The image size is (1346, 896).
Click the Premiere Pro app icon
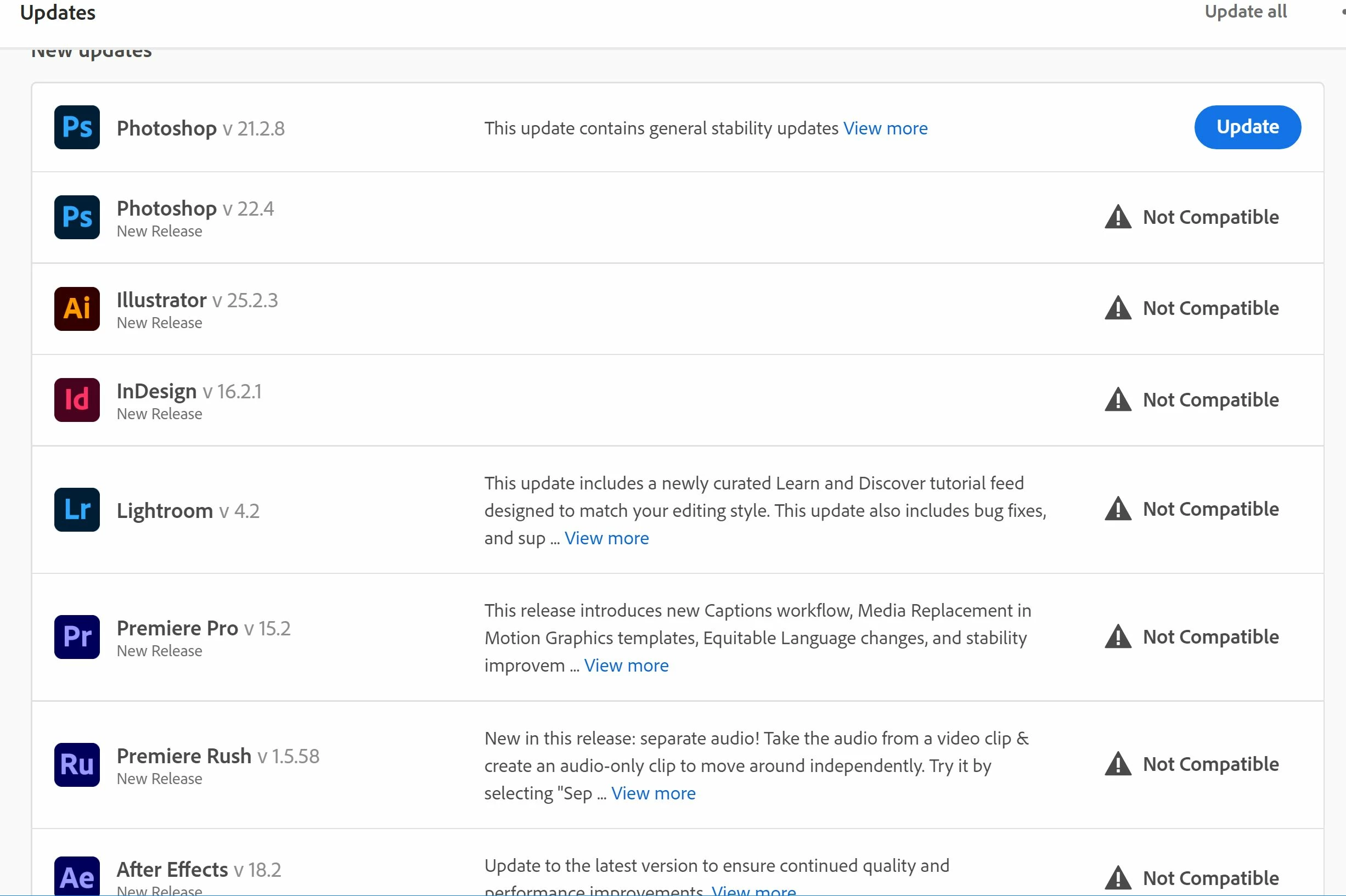[77, 636]
